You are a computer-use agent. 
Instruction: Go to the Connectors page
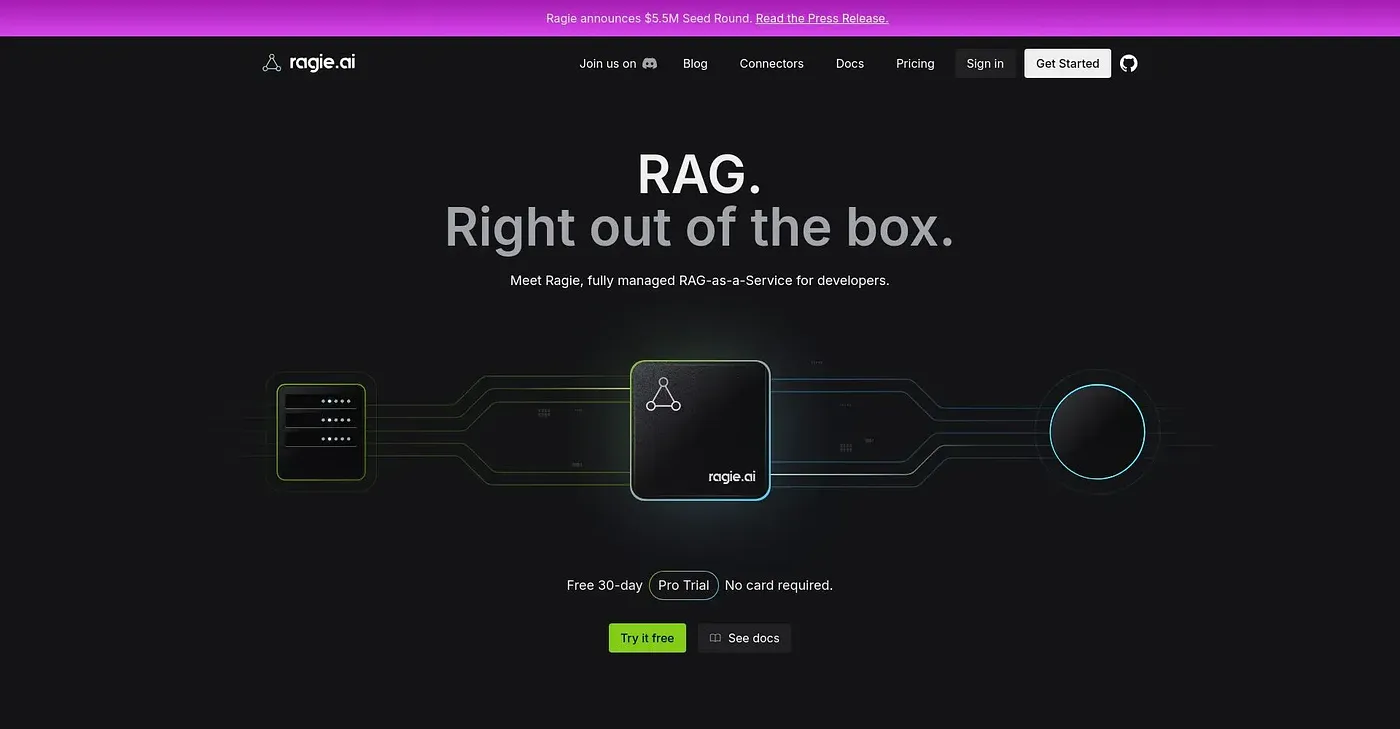(x=771, y=63)
